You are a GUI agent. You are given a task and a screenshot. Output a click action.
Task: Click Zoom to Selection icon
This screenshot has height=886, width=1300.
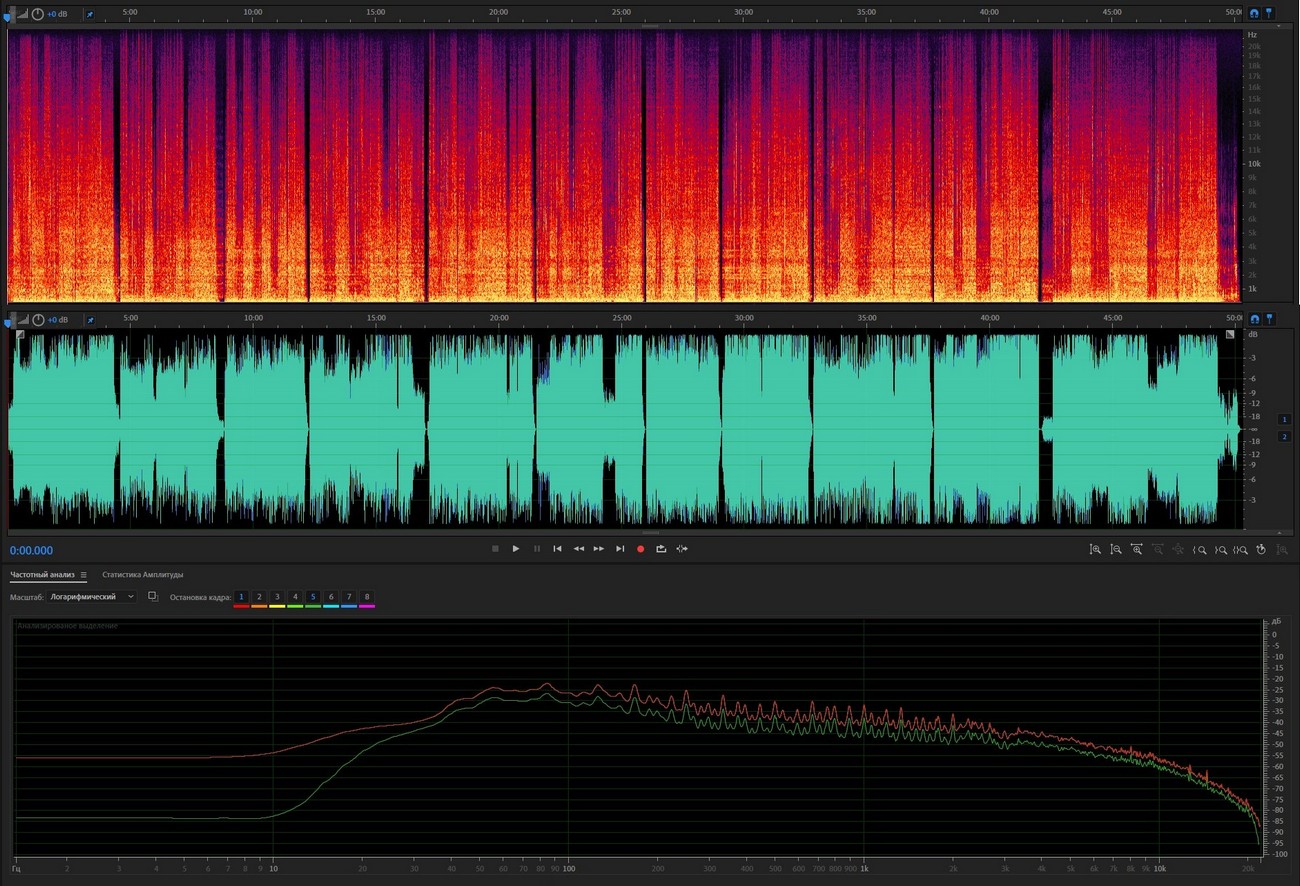[x=1241, y=549]
